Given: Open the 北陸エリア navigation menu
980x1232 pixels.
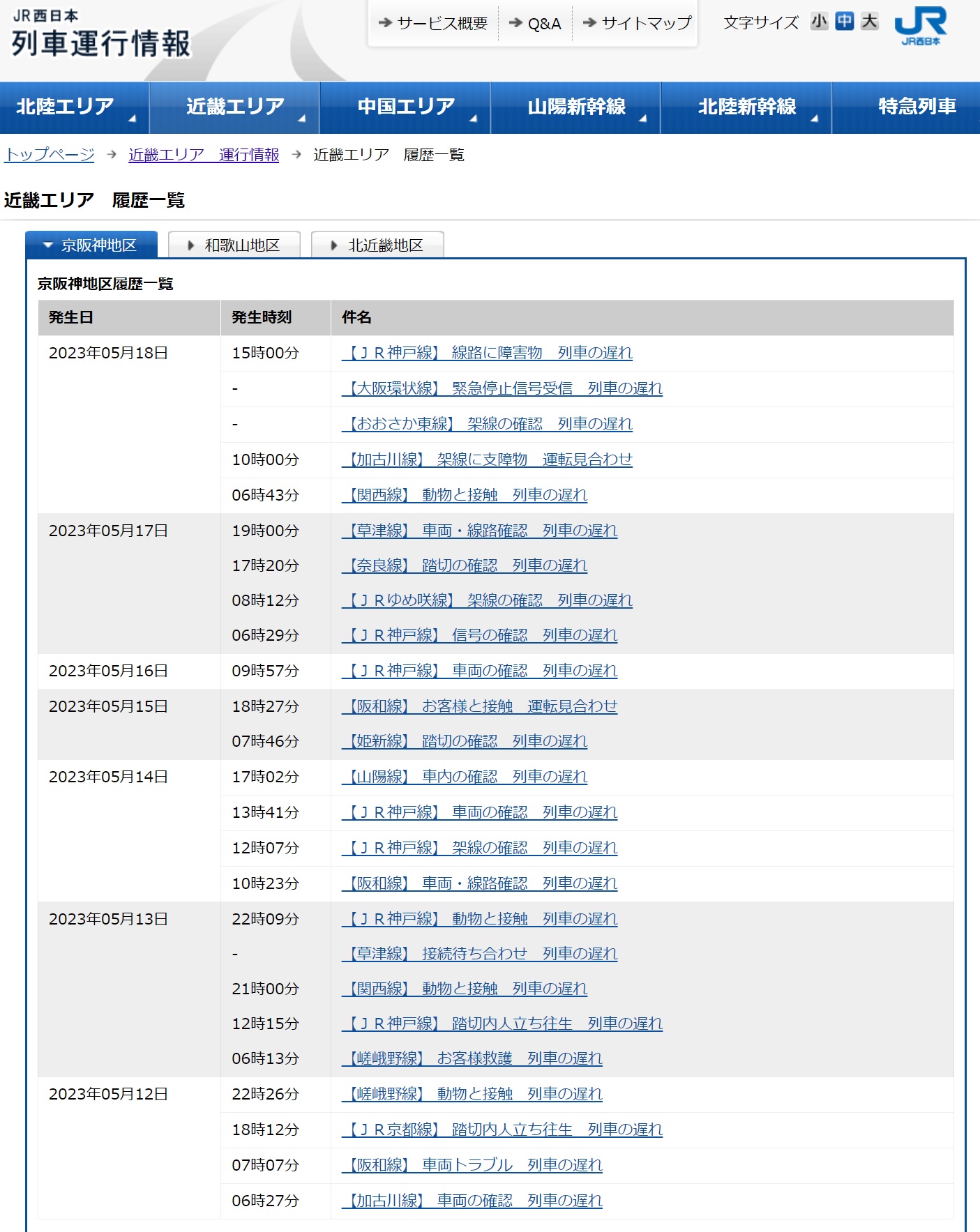Looking at the screenshot, I should [74, 107].
